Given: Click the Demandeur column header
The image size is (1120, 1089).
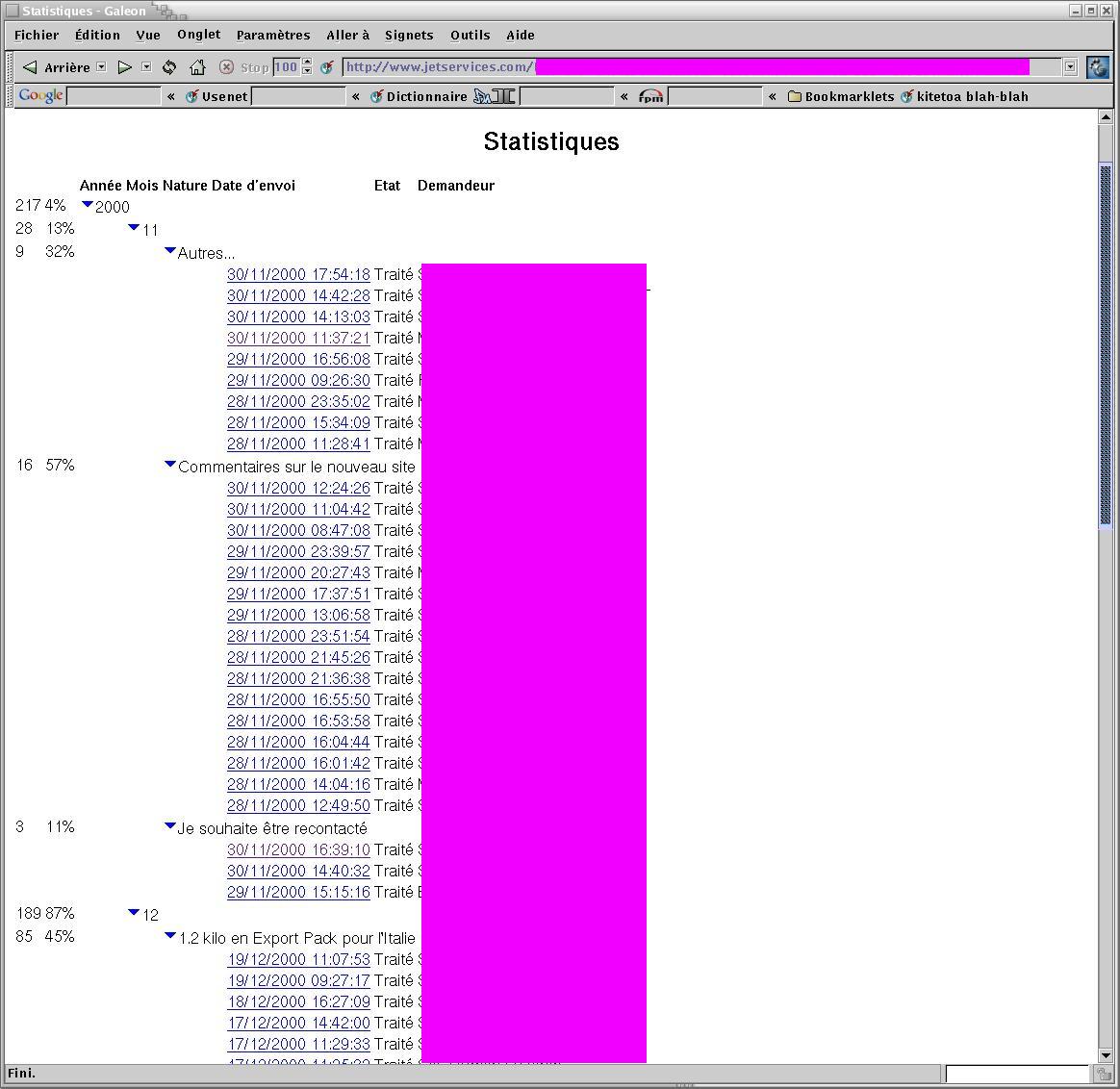Looking at the screenshot, I should [x=456, y=186].
